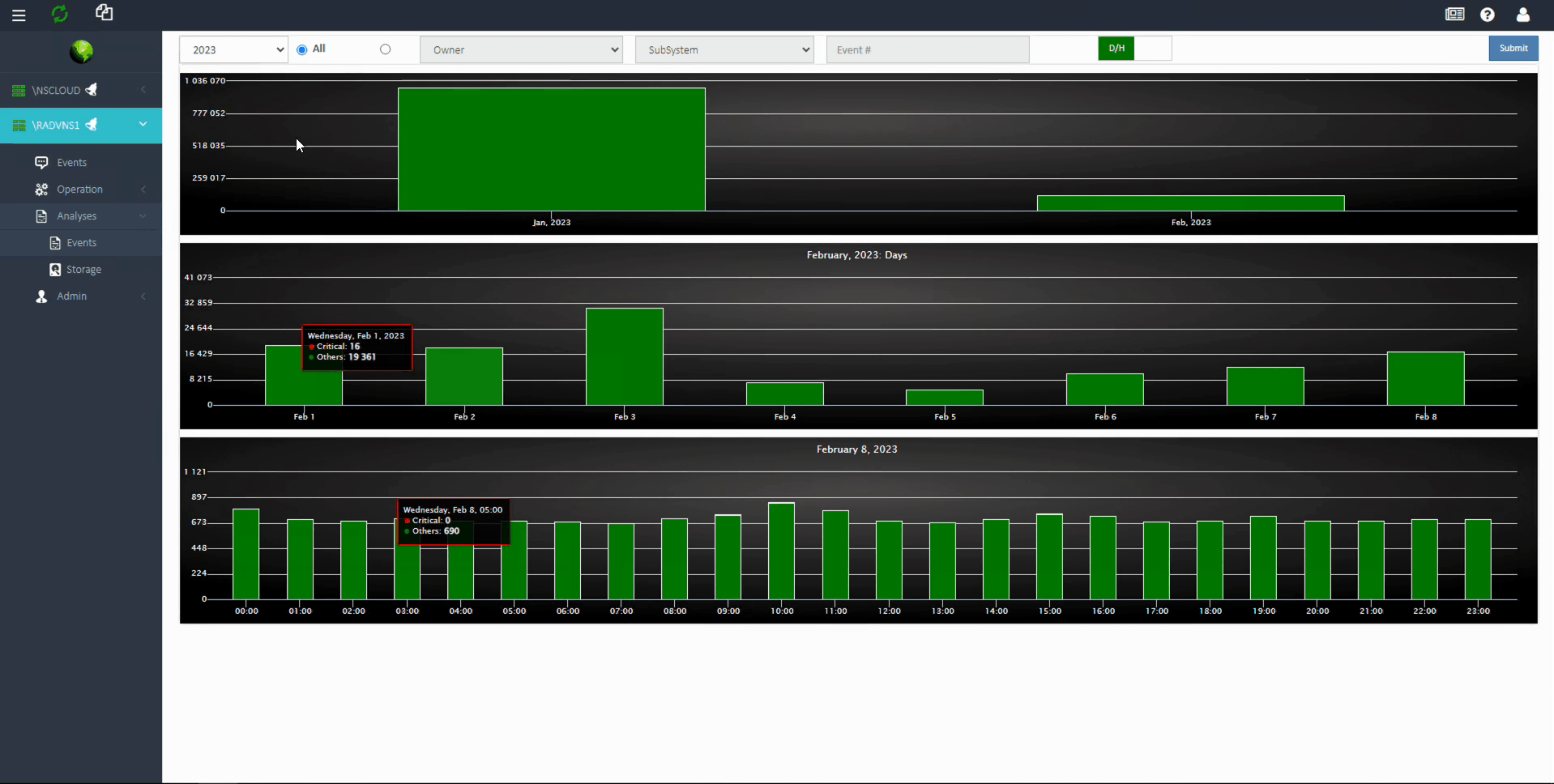
Task: Select Events under Analyses
Action: (x=81, y=243)
